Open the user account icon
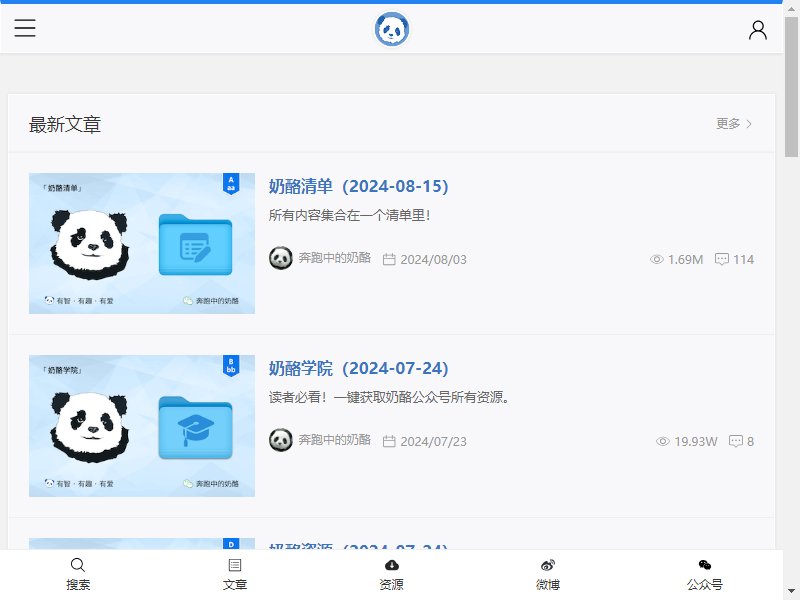 tap(758, 30)
